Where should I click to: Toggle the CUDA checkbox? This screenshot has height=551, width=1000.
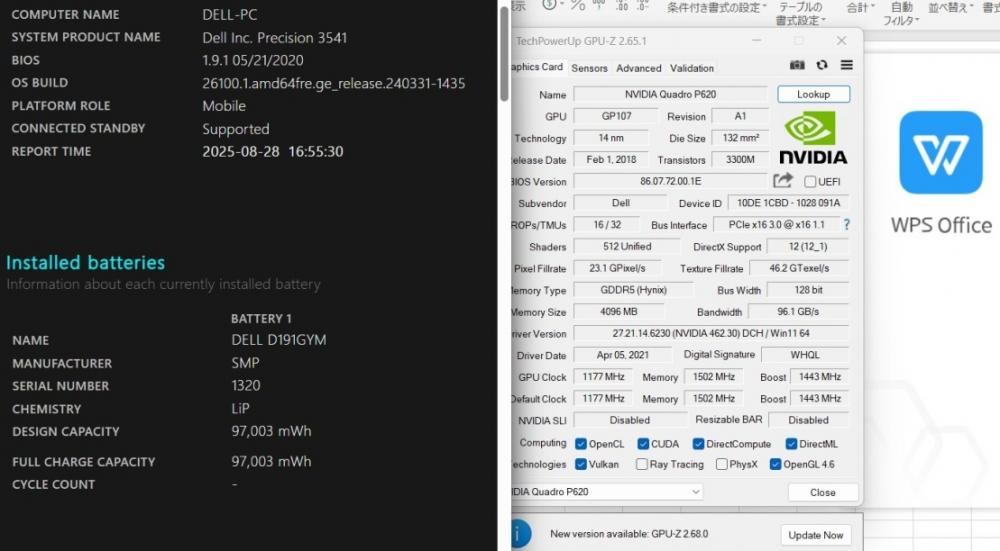tap(643, 444)
